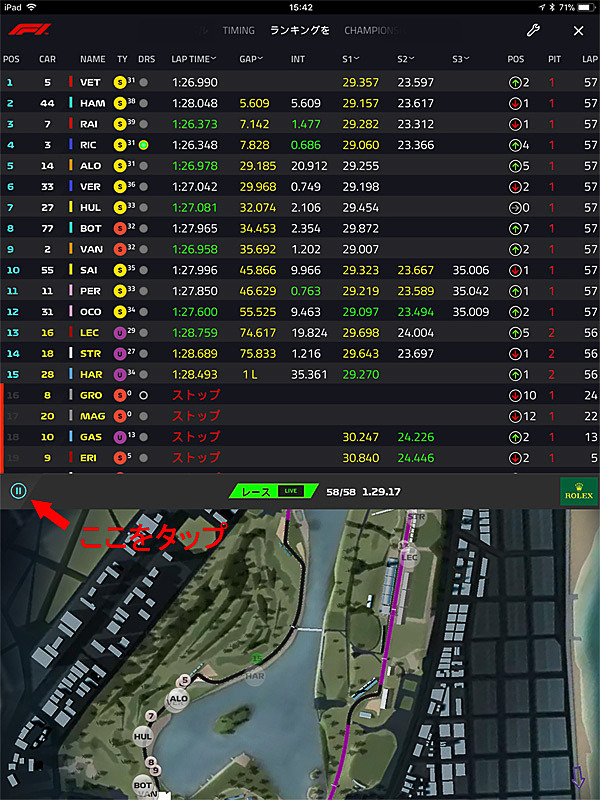Screen dimensions: 600x800
Task: Tap VET's yellow soft tyre icon
Action: pyautogui.click(x=120, y=82)
